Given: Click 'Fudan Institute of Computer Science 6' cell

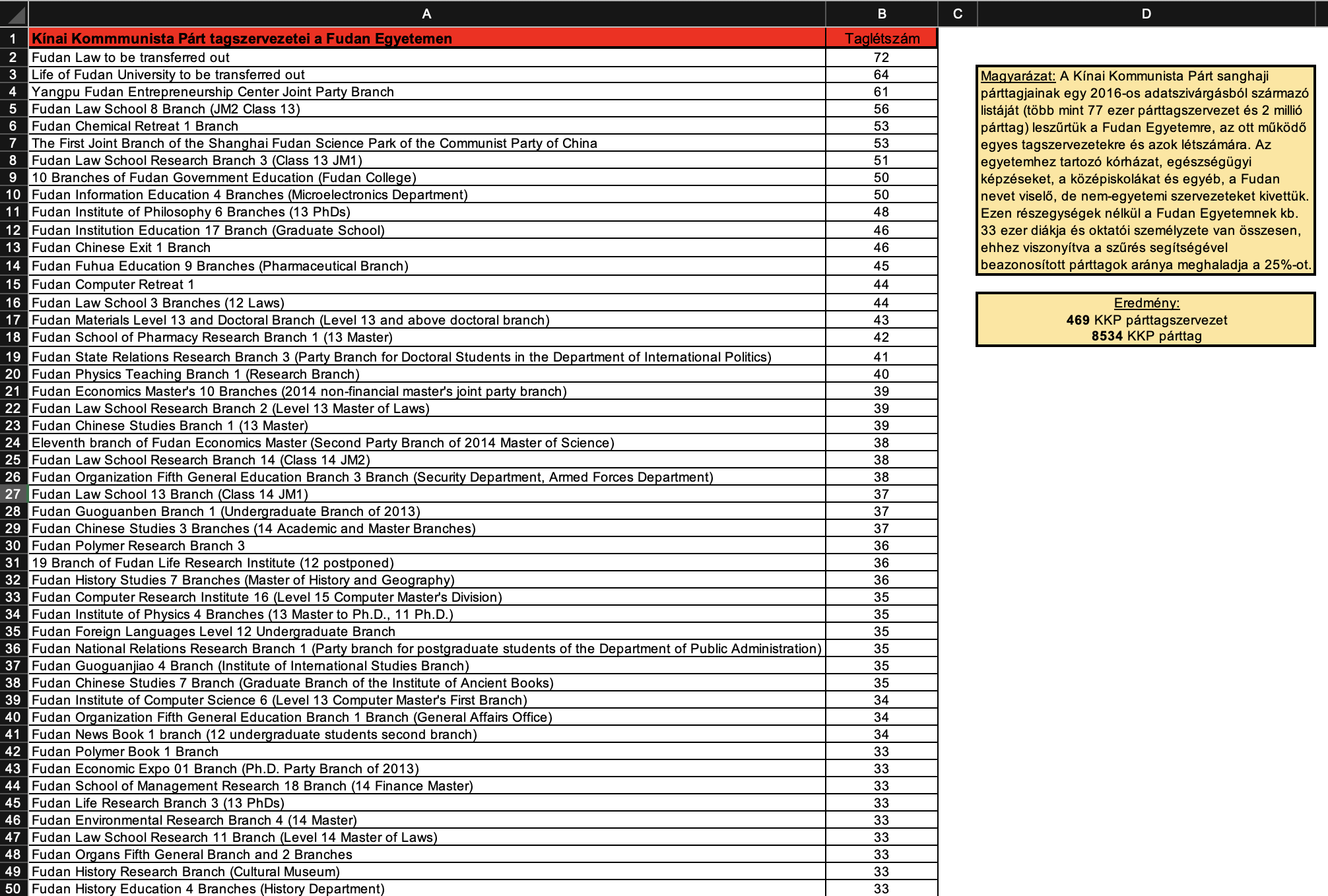Looking at the screenshot, I should pyautogui.click(x=427, y=700).
